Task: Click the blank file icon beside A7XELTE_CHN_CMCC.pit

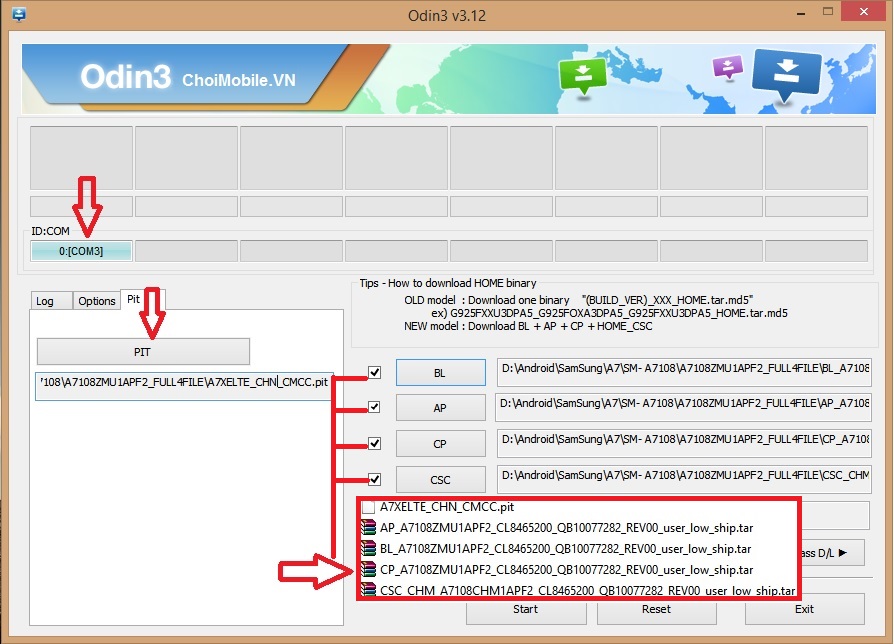Action: click(368, 507)
